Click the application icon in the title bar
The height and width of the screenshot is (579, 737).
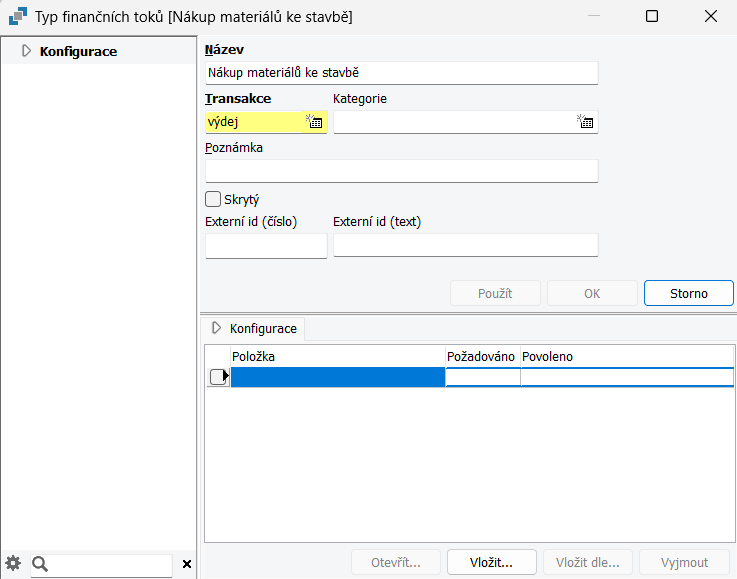[x=18, y=16]
